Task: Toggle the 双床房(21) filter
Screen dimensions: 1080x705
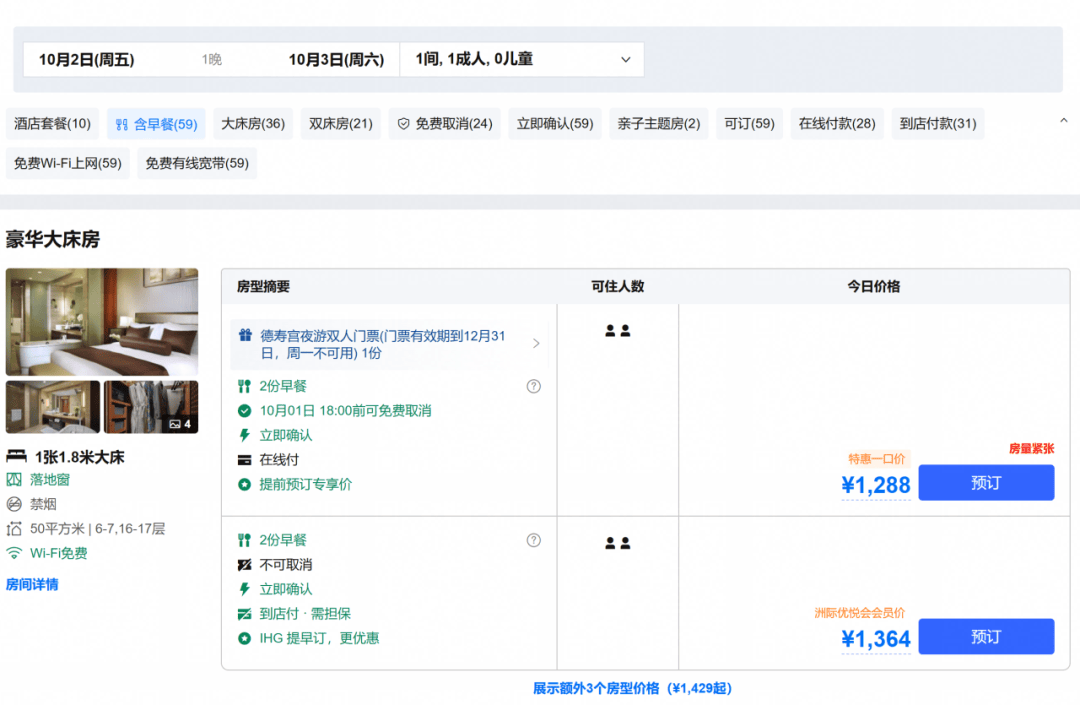Action: (340, 124)
